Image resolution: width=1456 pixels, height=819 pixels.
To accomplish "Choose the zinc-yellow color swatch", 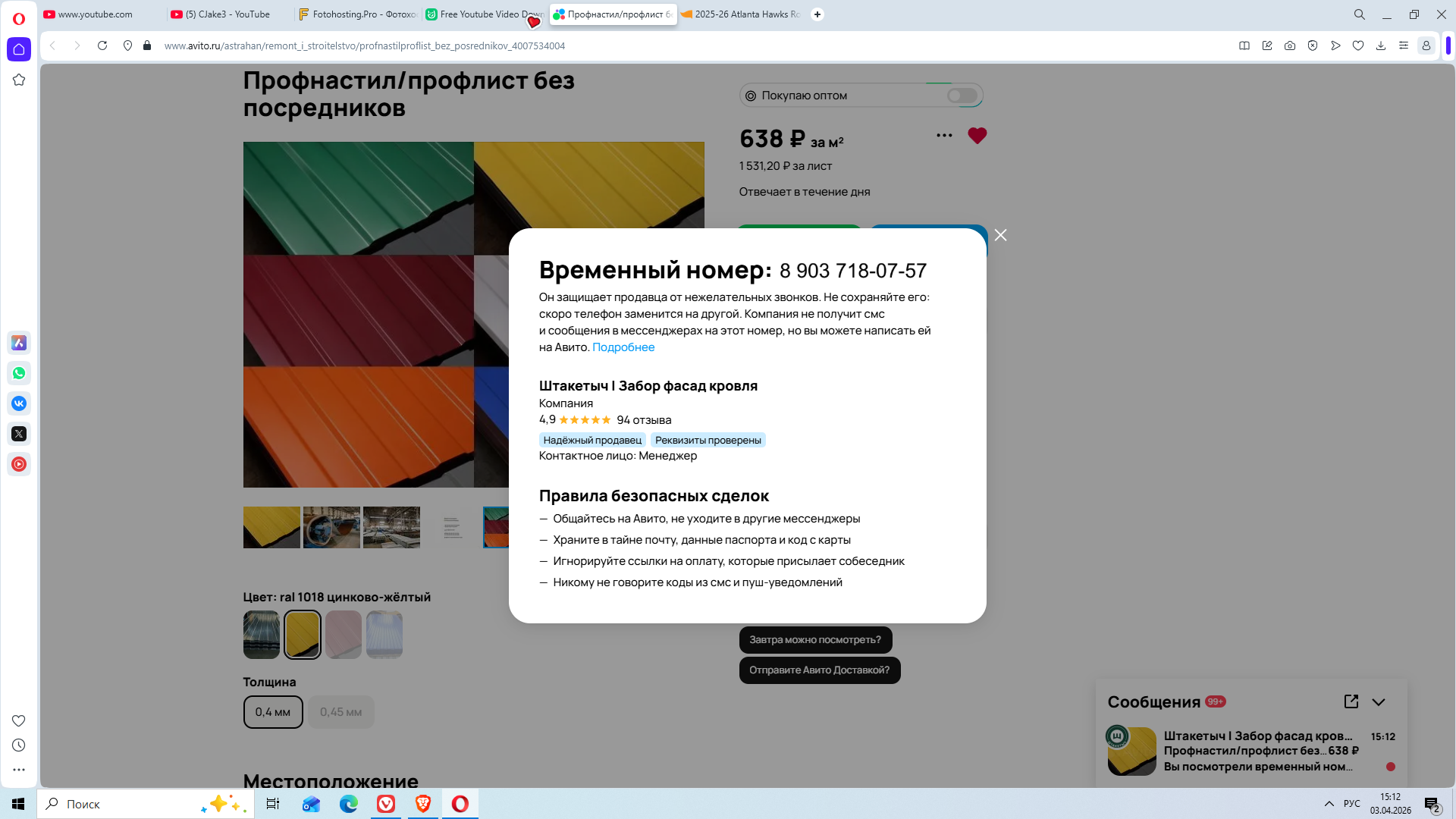I will pos(302,635).
